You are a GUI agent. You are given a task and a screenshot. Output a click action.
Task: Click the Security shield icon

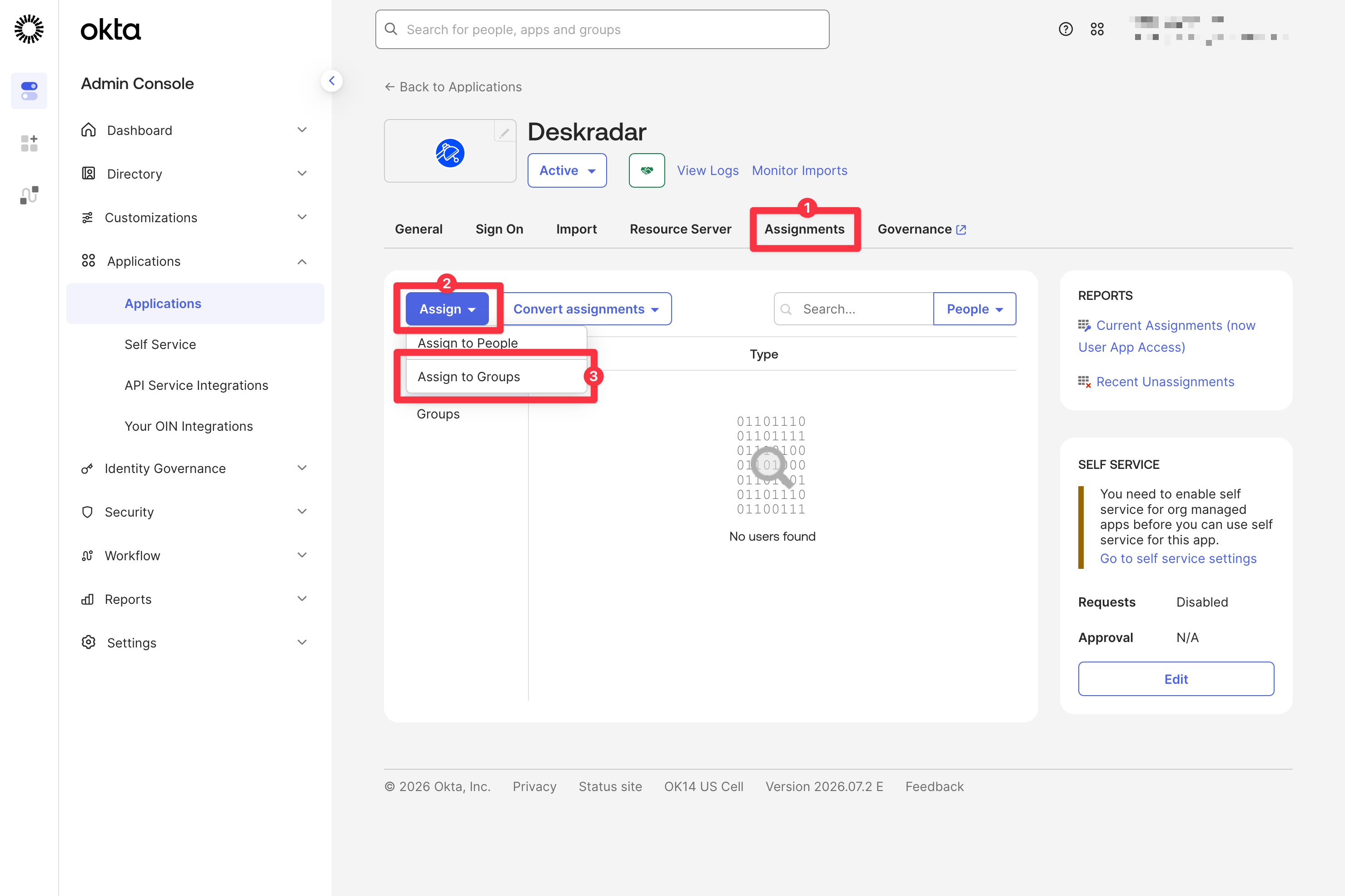(x=87, y=512)
